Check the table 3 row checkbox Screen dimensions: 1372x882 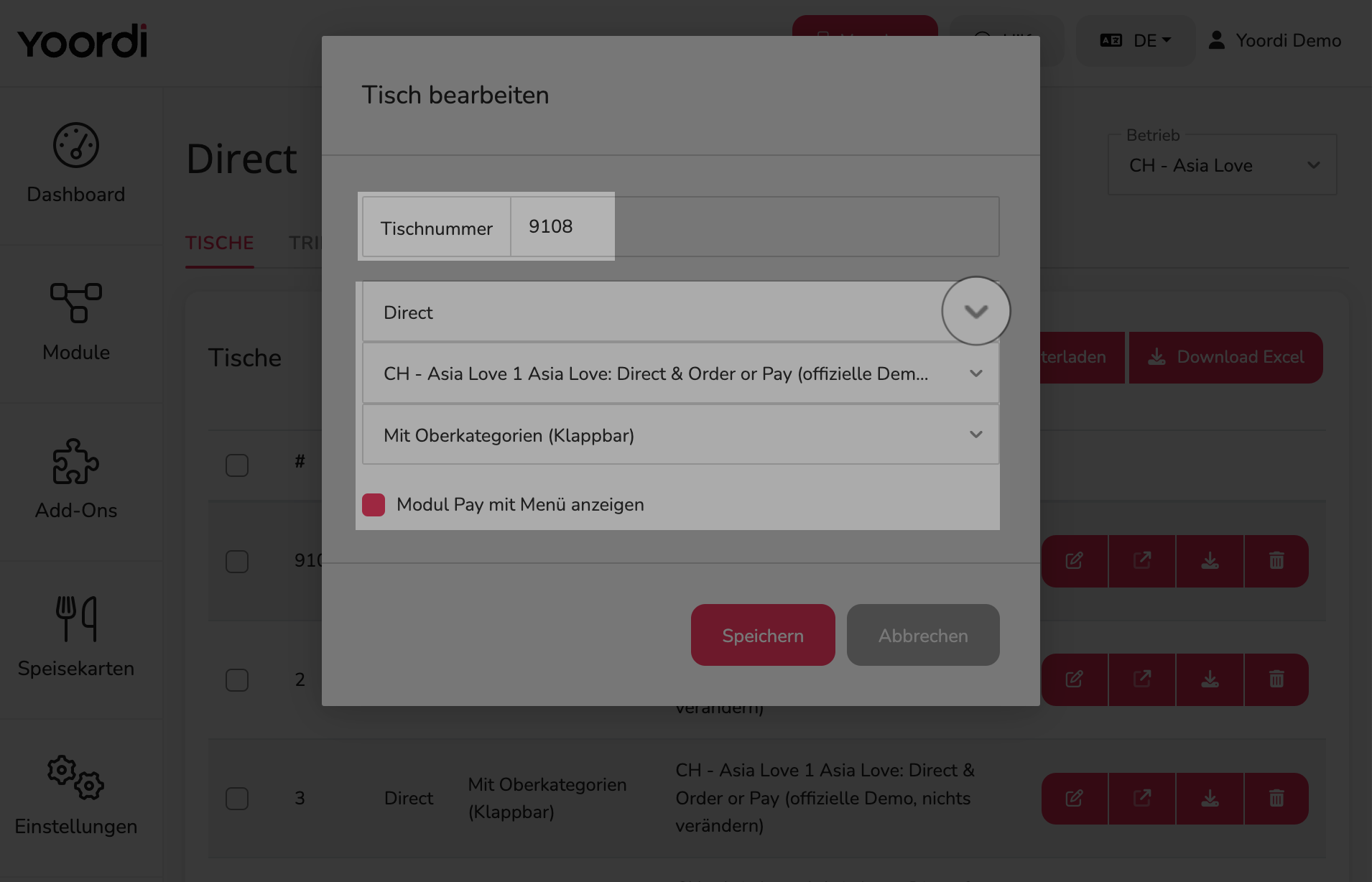click(237, 798)
